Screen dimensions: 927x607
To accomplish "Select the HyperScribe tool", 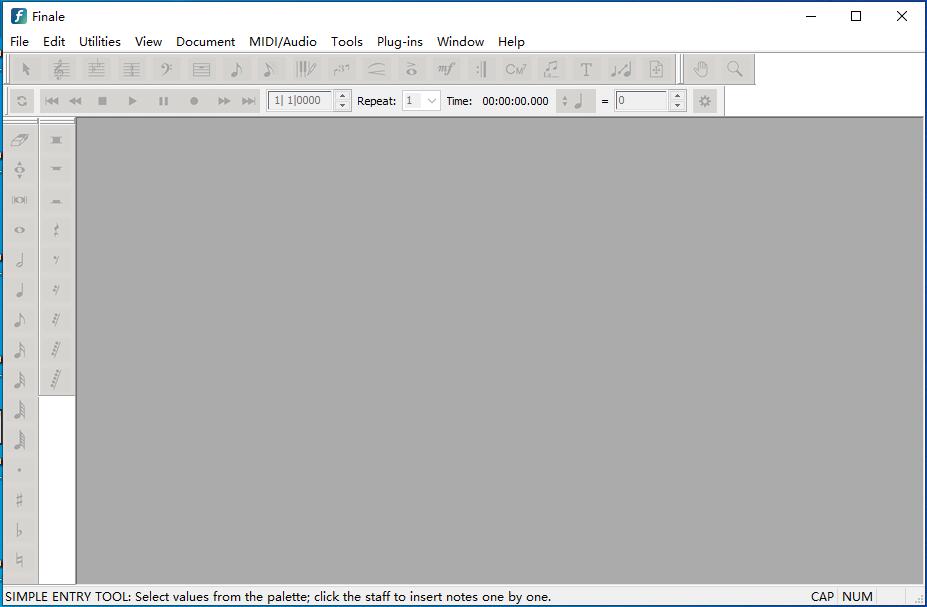I will click(306, 69).
